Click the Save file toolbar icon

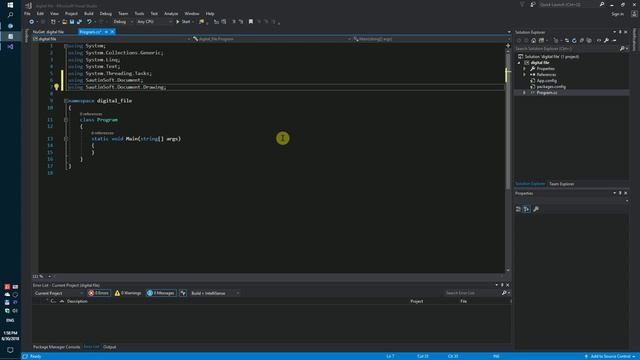pos(72,22)
